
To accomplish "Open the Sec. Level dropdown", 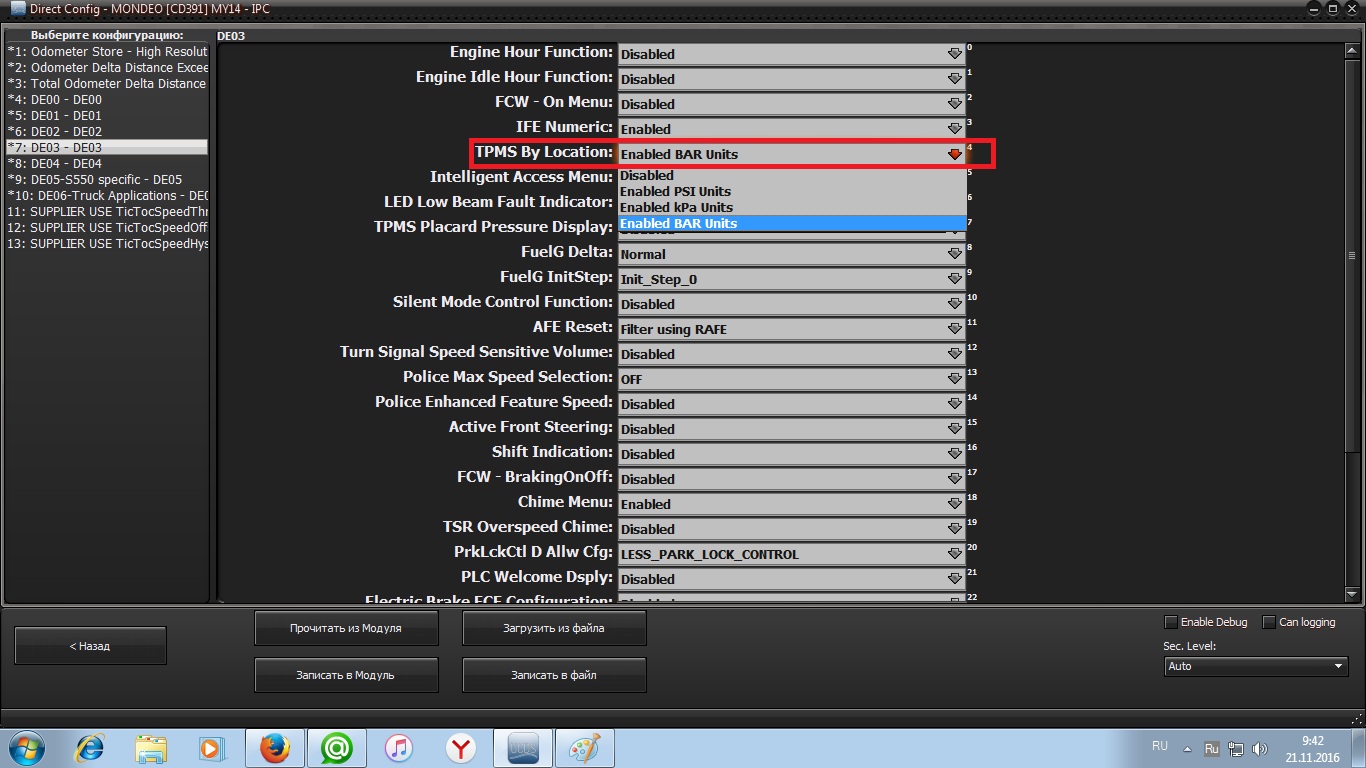I will click(1256, 666).
